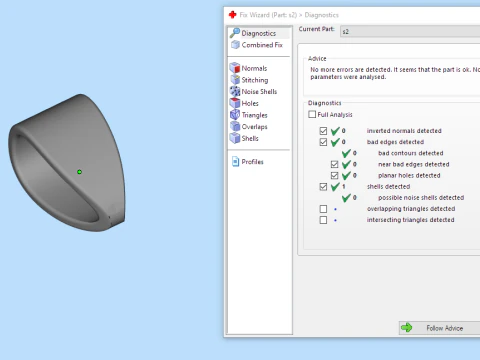Toggle inverted normals detected checkbox
The height and width of the screenshot is (360, 480).
[323, 131]
